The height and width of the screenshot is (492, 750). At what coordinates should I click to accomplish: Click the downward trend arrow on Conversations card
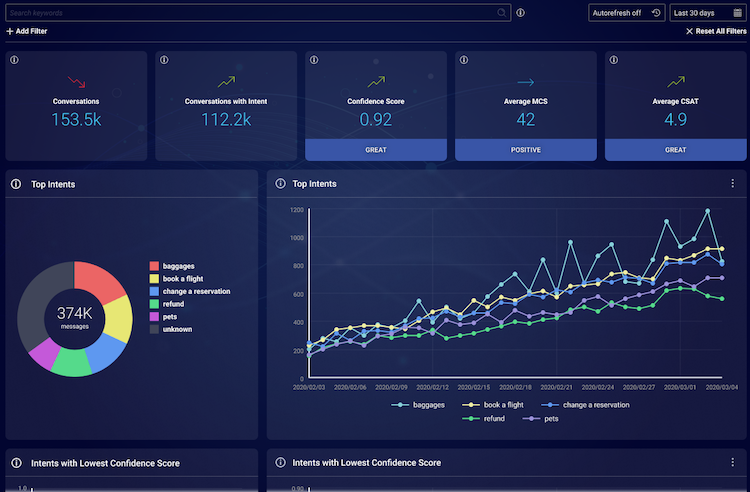(x=76, y=82)
